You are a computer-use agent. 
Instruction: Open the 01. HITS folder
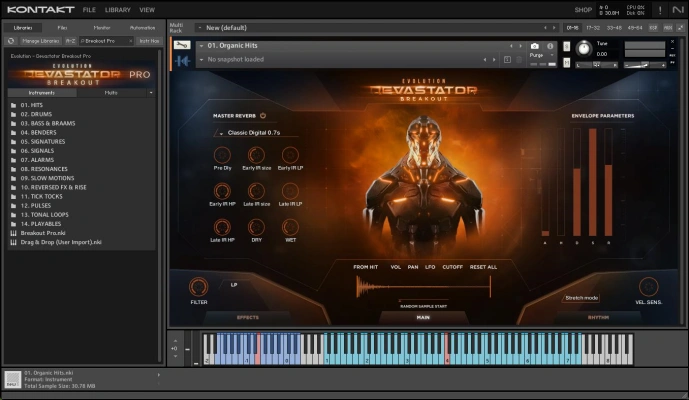coord(32,105)
